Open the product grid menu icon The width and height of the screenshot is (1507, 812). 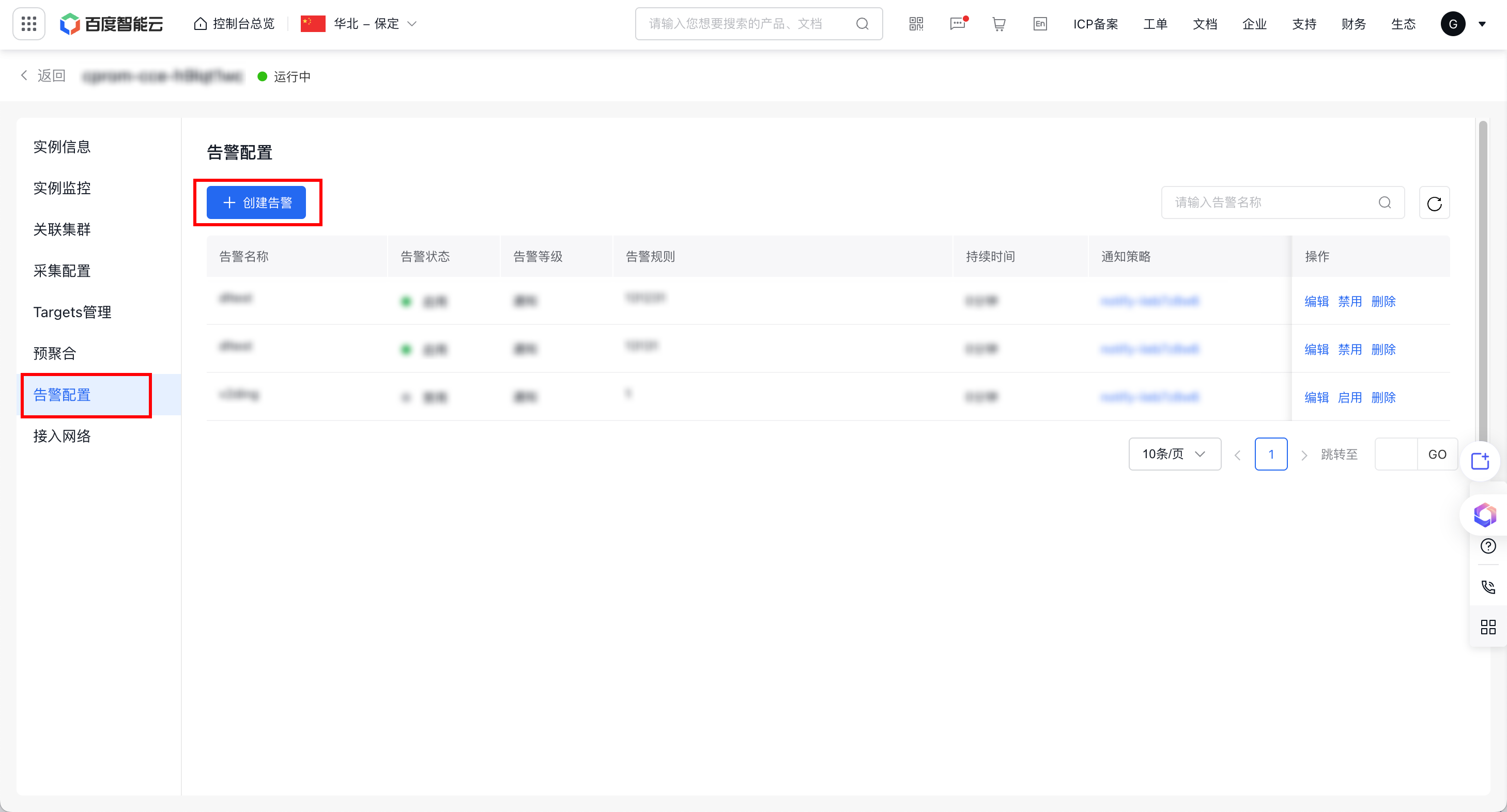(28, 24)
